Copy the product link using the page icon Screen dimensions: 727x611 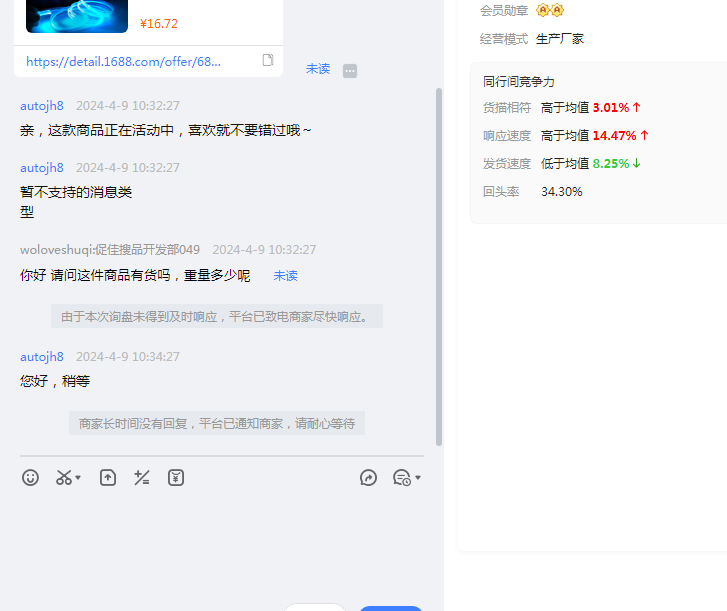268,60
